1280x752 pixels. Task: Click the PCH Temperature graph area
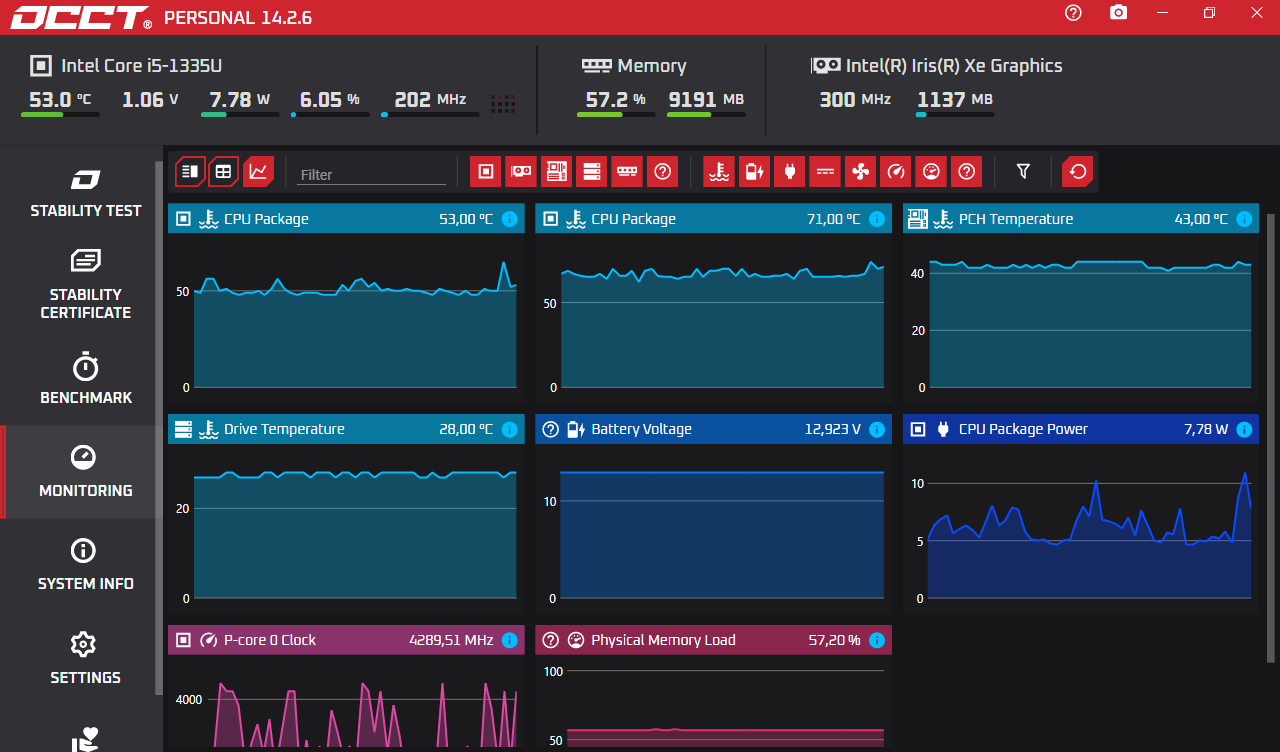[1081, 318]
